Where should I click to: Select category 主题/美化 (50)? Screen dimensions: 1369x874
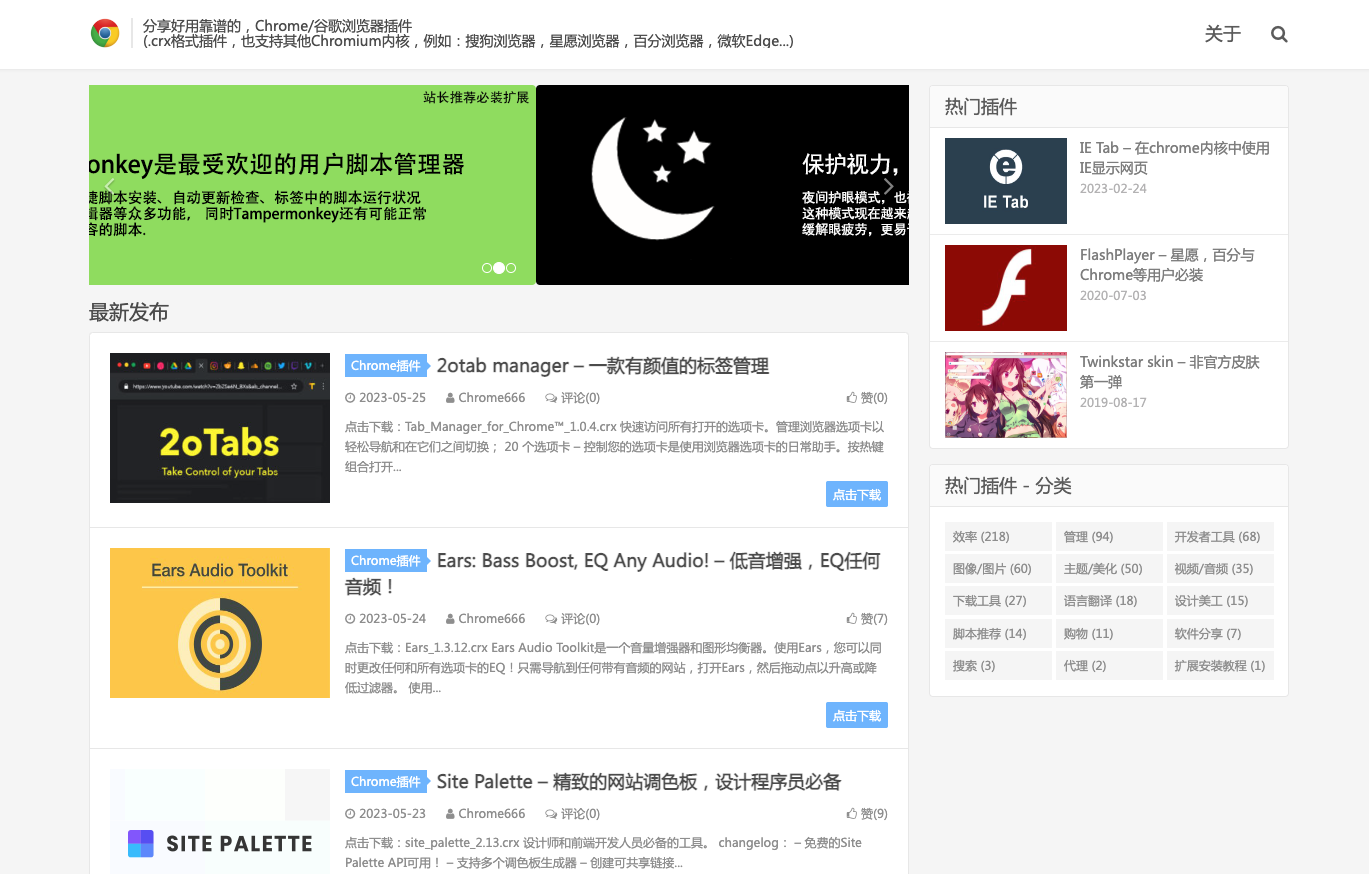tap(1108, 569)
